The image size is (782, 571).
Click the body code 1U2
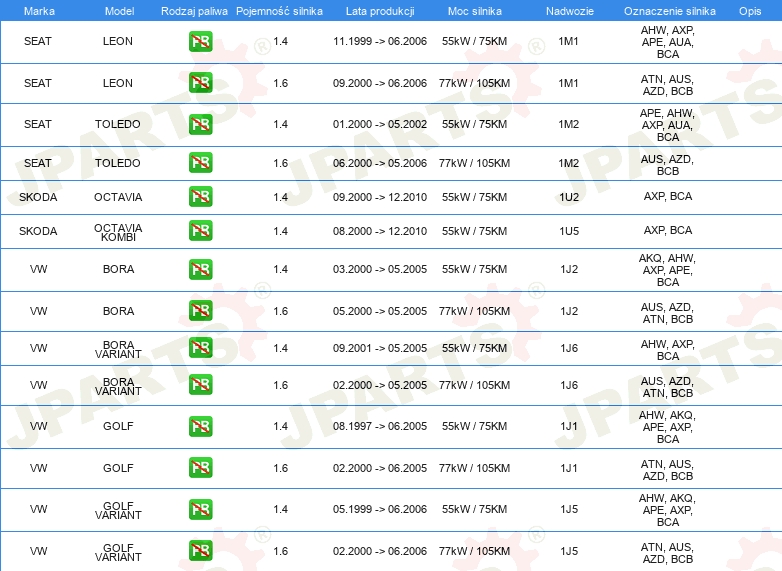coord(569,197)
